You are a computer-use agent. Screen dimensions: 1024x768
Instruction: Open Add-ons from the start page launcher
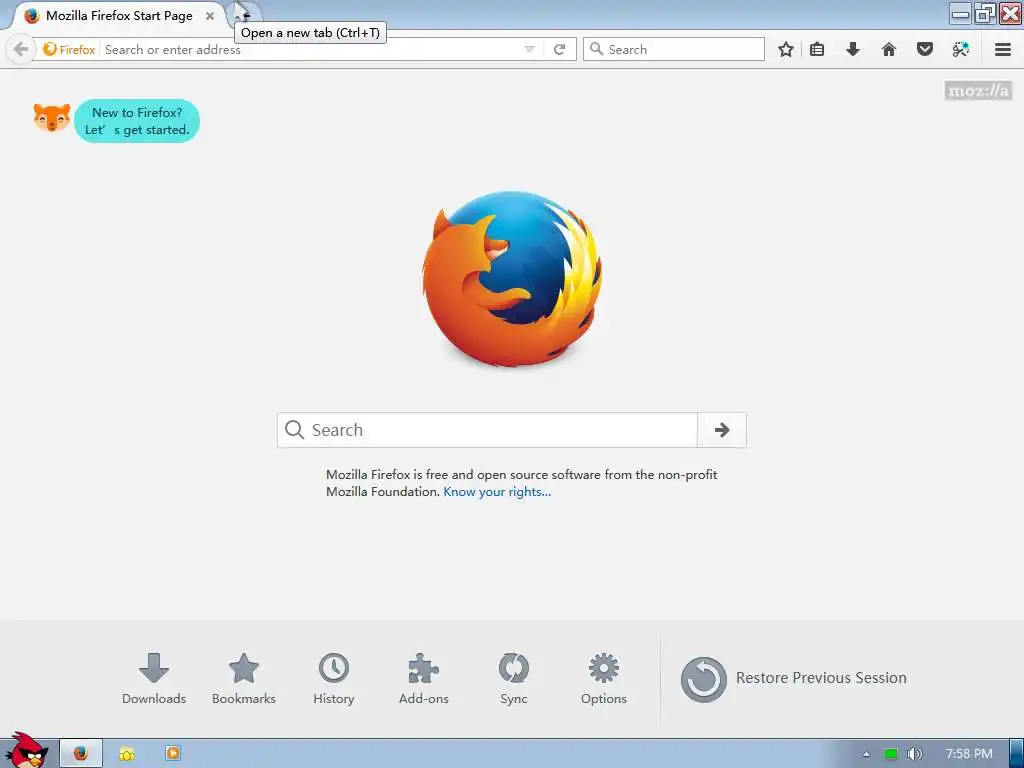click(x=424, y=679)
